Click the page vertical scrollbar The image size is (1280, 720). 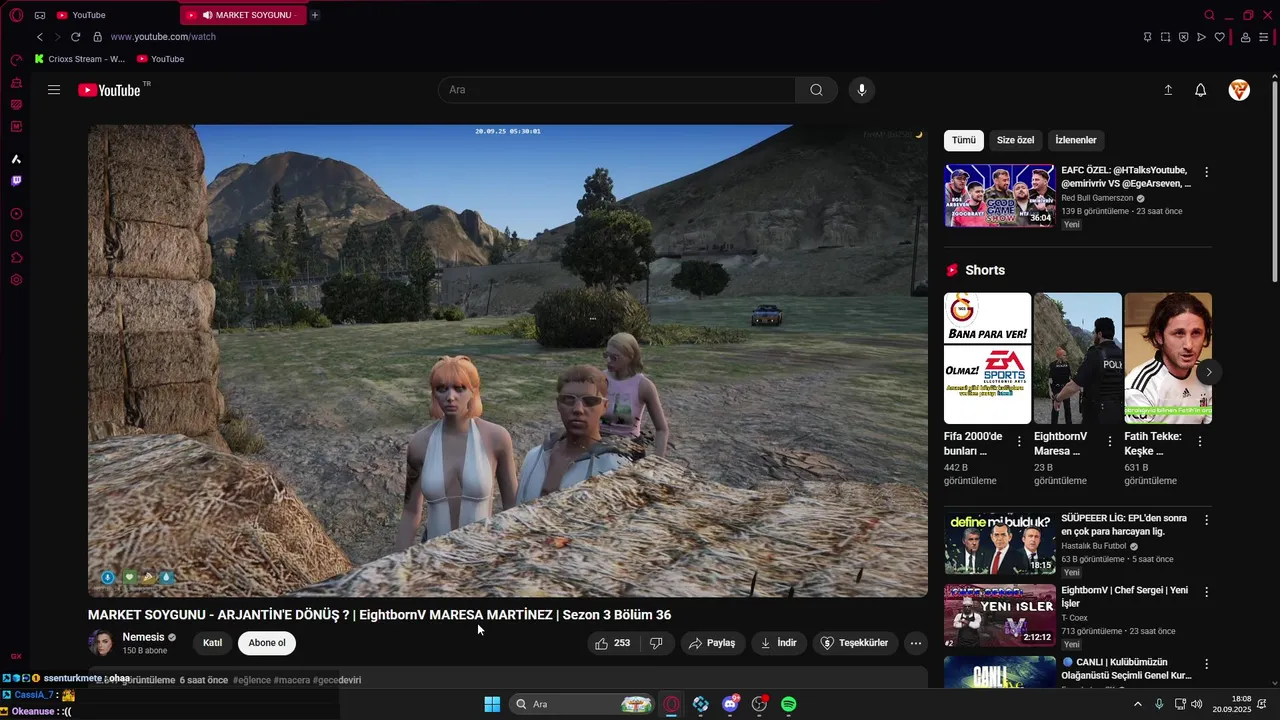click(1274, 180)
